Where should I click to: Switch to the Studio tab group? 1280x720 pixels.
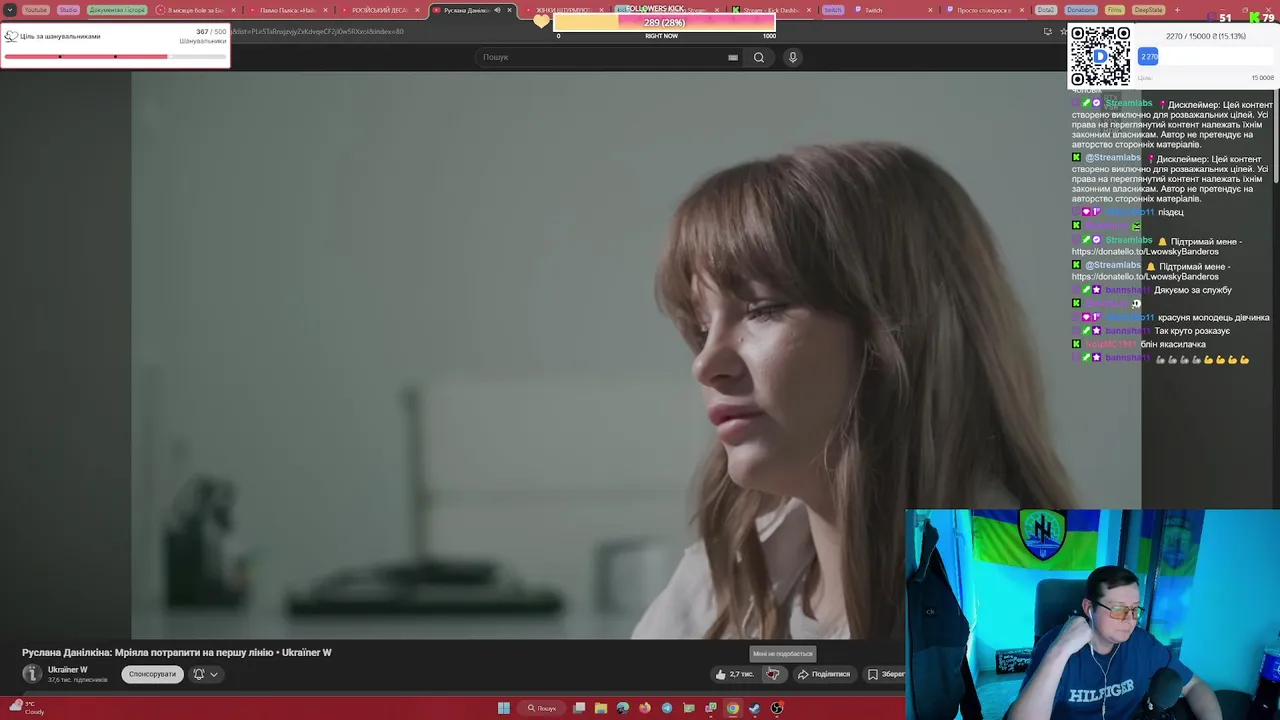pyautogui.click(x=68, y=10)
